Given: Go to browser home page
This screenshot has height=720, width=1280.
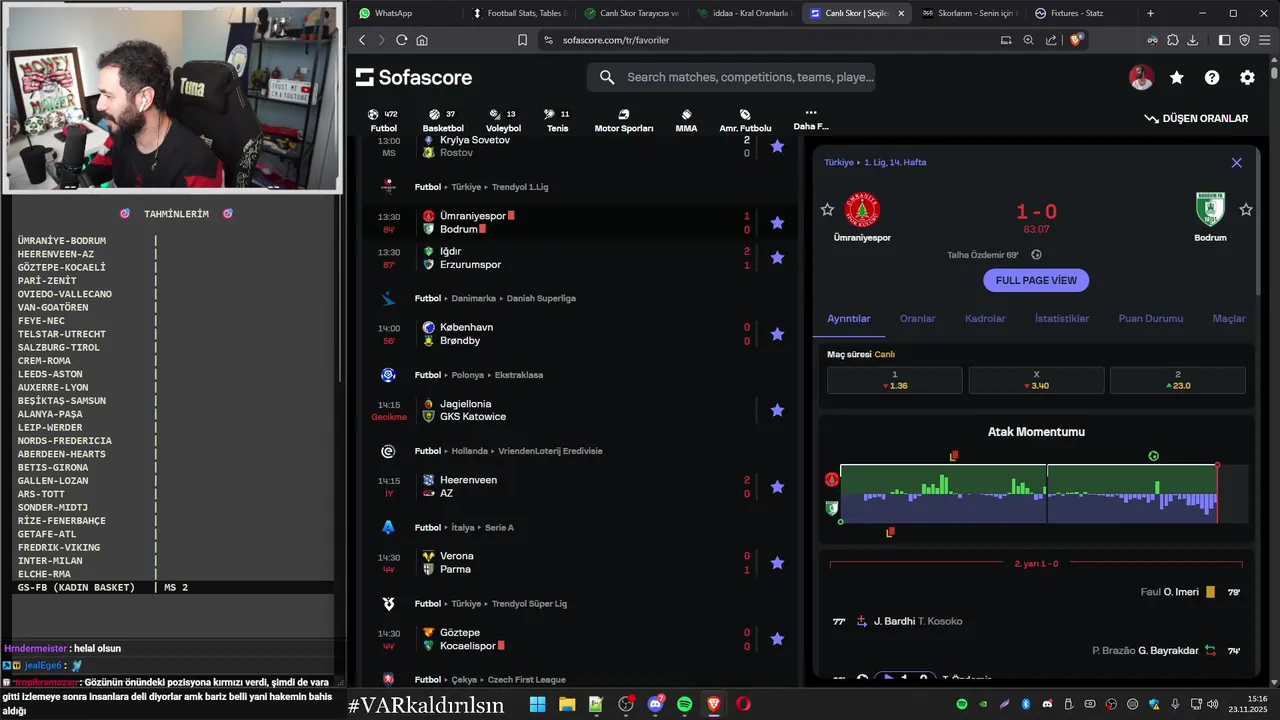Looking at the screenshot, I should point(422,40).
